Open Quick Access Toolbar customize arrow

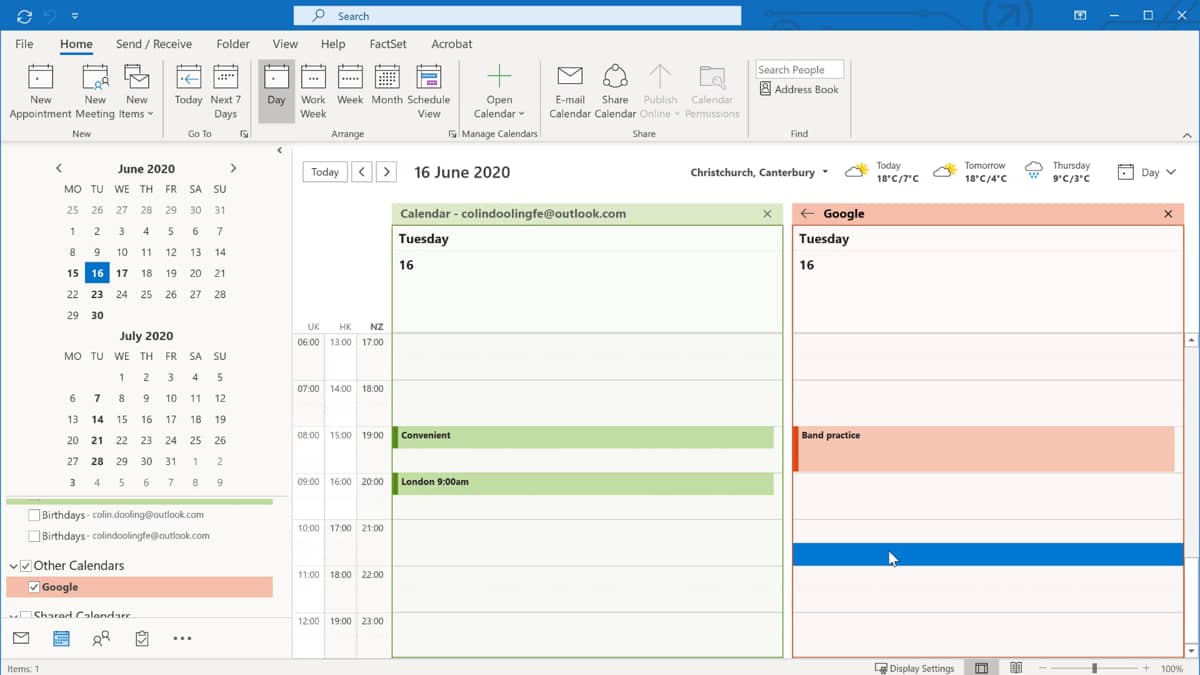click(75, 16)
